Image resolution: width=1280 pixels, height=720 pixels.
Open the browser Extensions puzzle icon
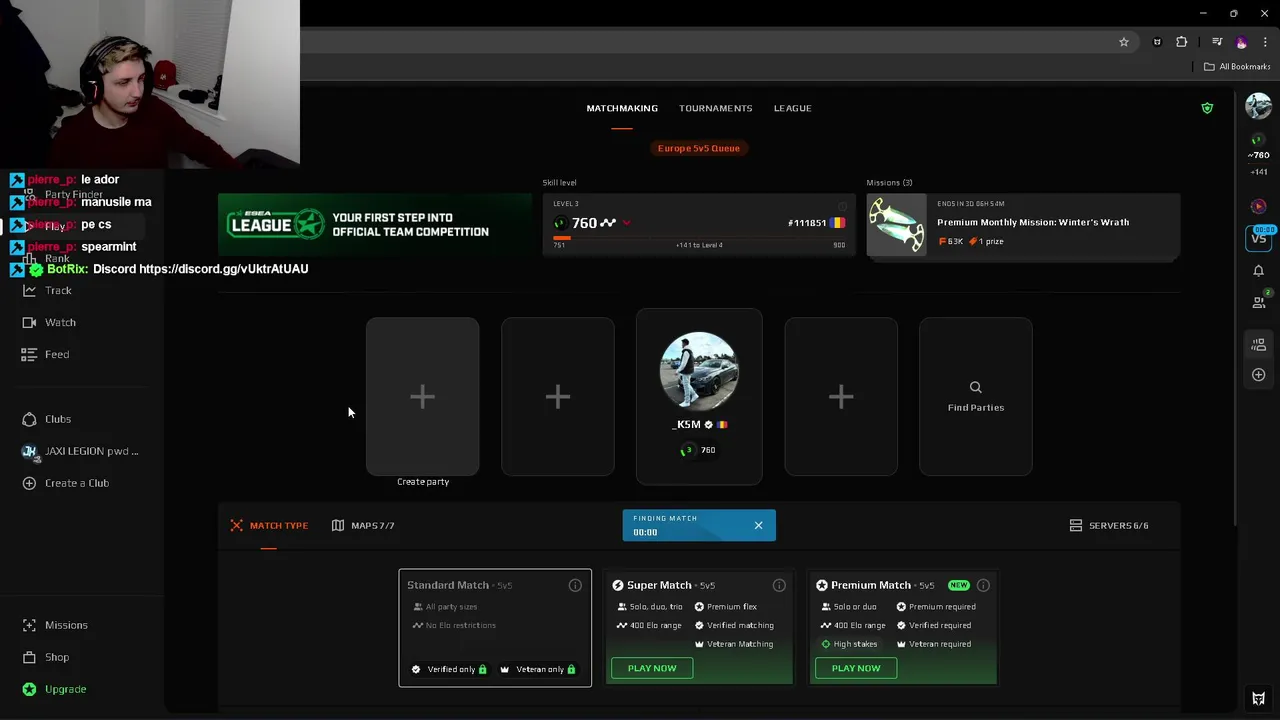tap(1182, 42)
